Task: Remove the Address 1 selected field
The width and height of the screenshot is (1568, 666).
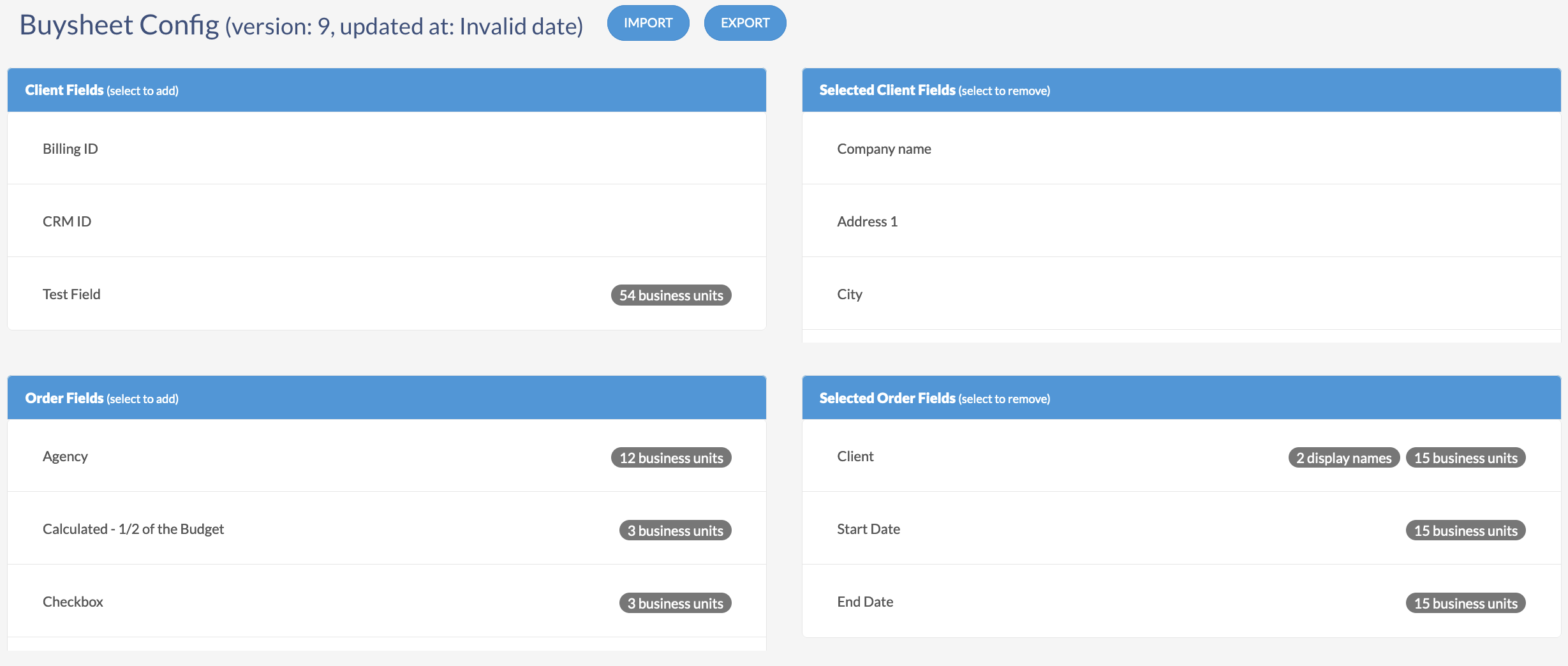Action: [x=1181, y=221]
